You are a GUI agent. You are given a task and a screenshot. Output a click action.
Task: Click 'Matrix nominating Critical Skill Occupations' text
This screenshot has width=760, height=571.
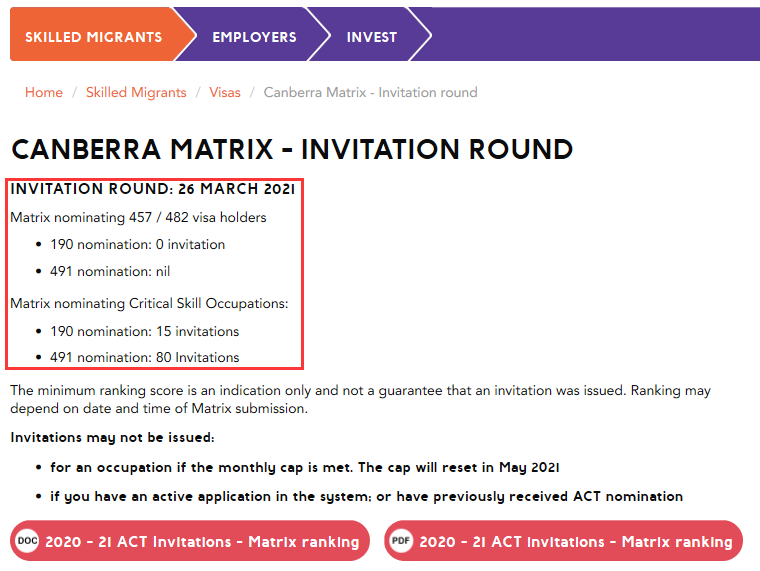(149, 303)
